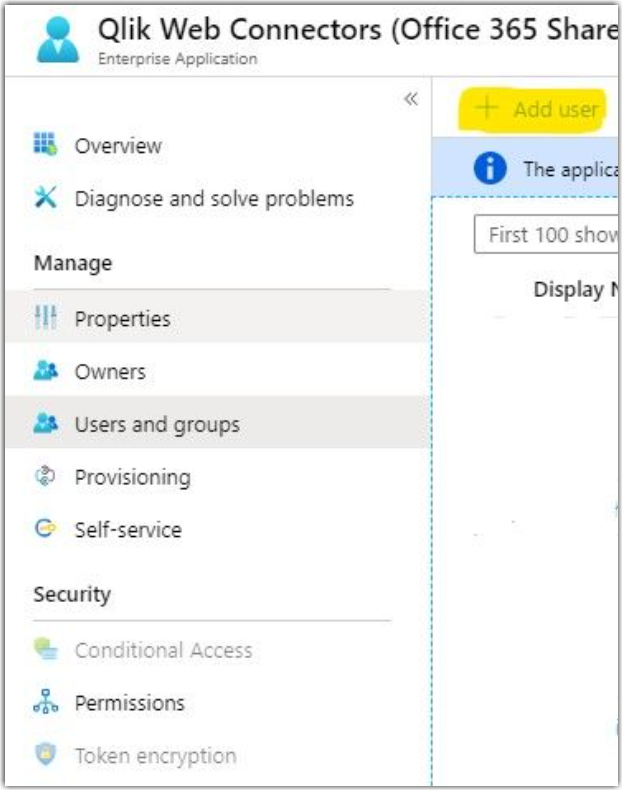Click the Owners people icon

[46, 372]
